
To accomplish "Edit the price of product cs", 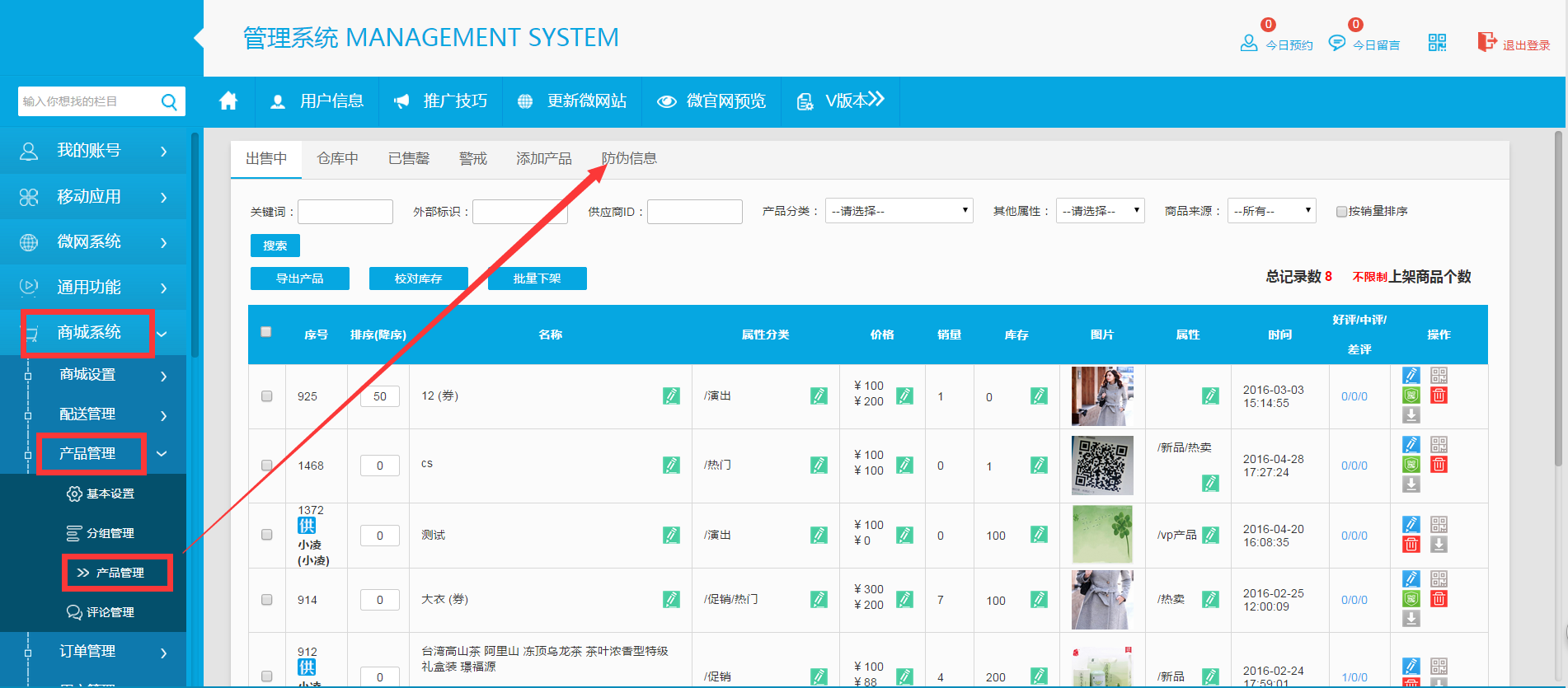I will tap(904, 466).
